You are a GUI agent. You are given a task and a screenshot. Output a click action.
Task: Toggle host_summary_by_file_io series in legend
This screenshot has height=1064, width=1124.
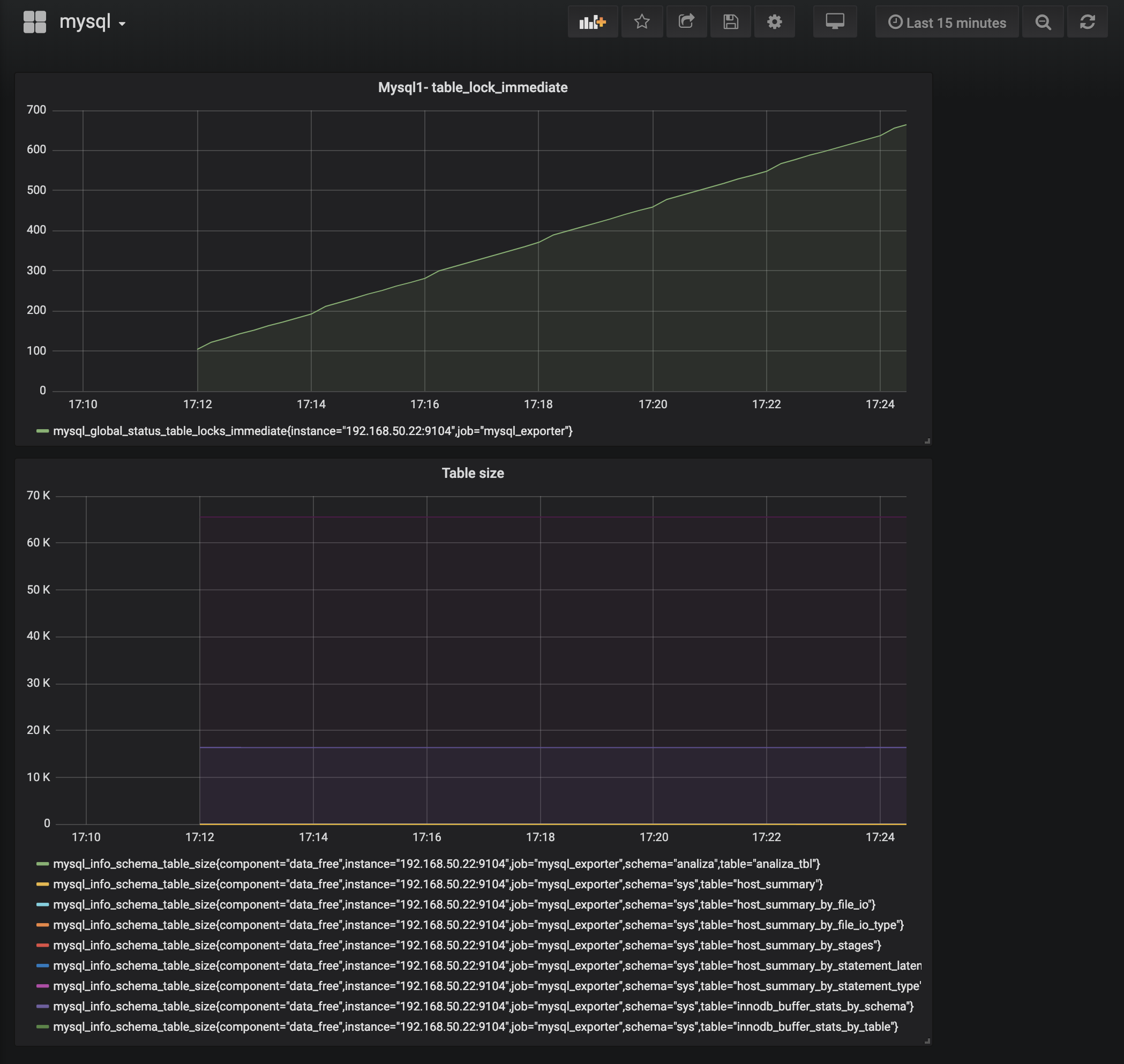coord(464,905)
